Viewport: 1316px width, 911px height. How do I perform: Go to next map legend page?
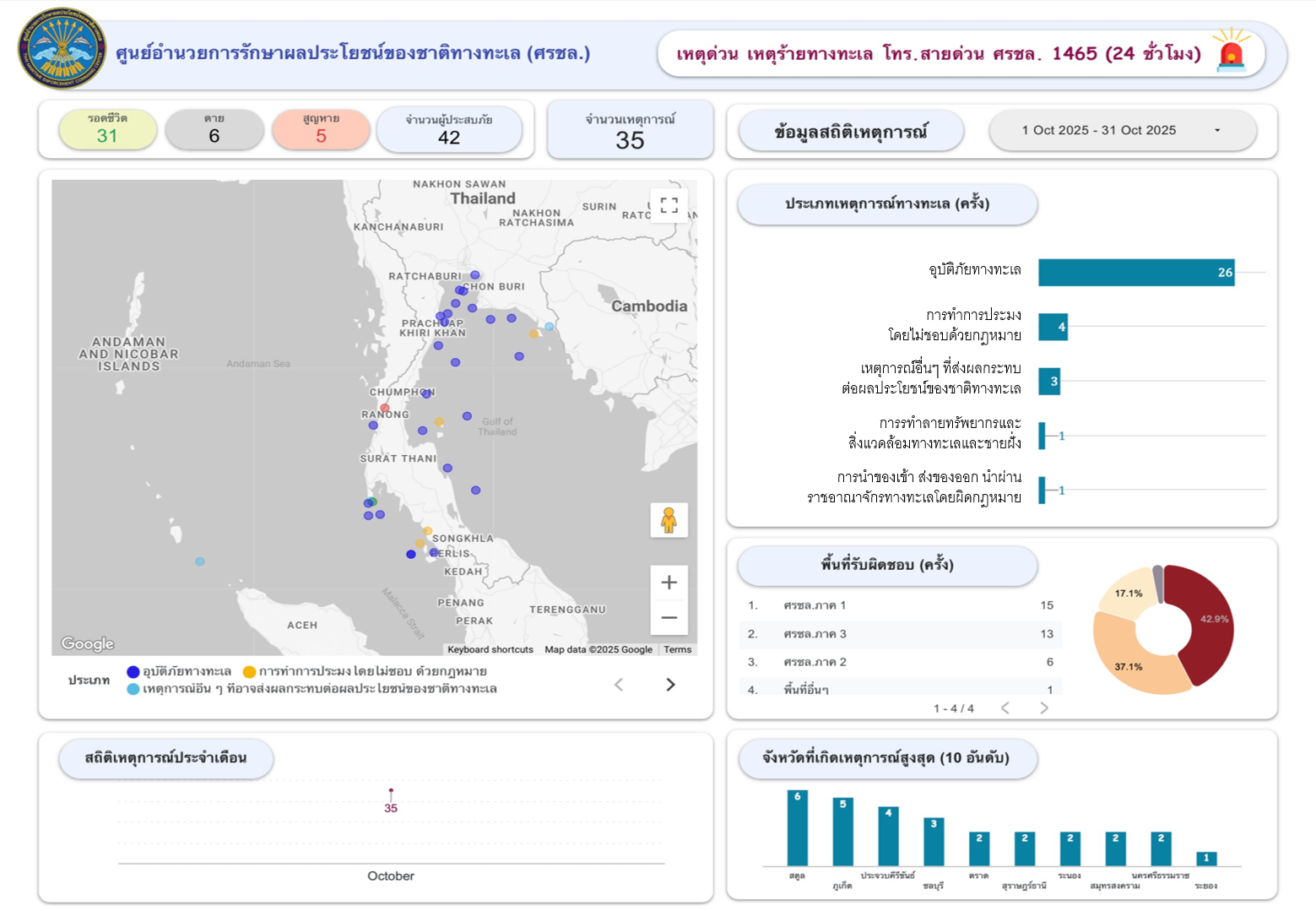670,685
